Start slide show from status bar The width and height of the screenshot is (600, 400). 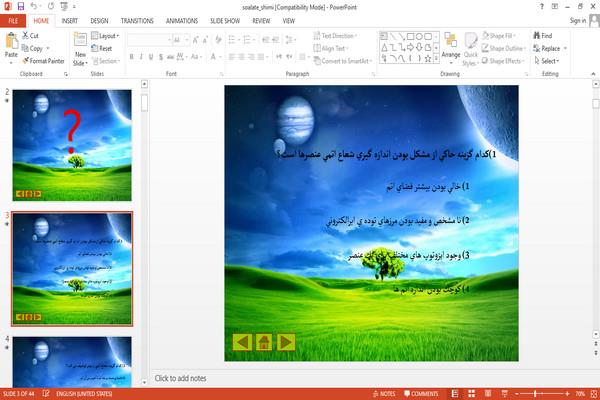pos(505,393)
